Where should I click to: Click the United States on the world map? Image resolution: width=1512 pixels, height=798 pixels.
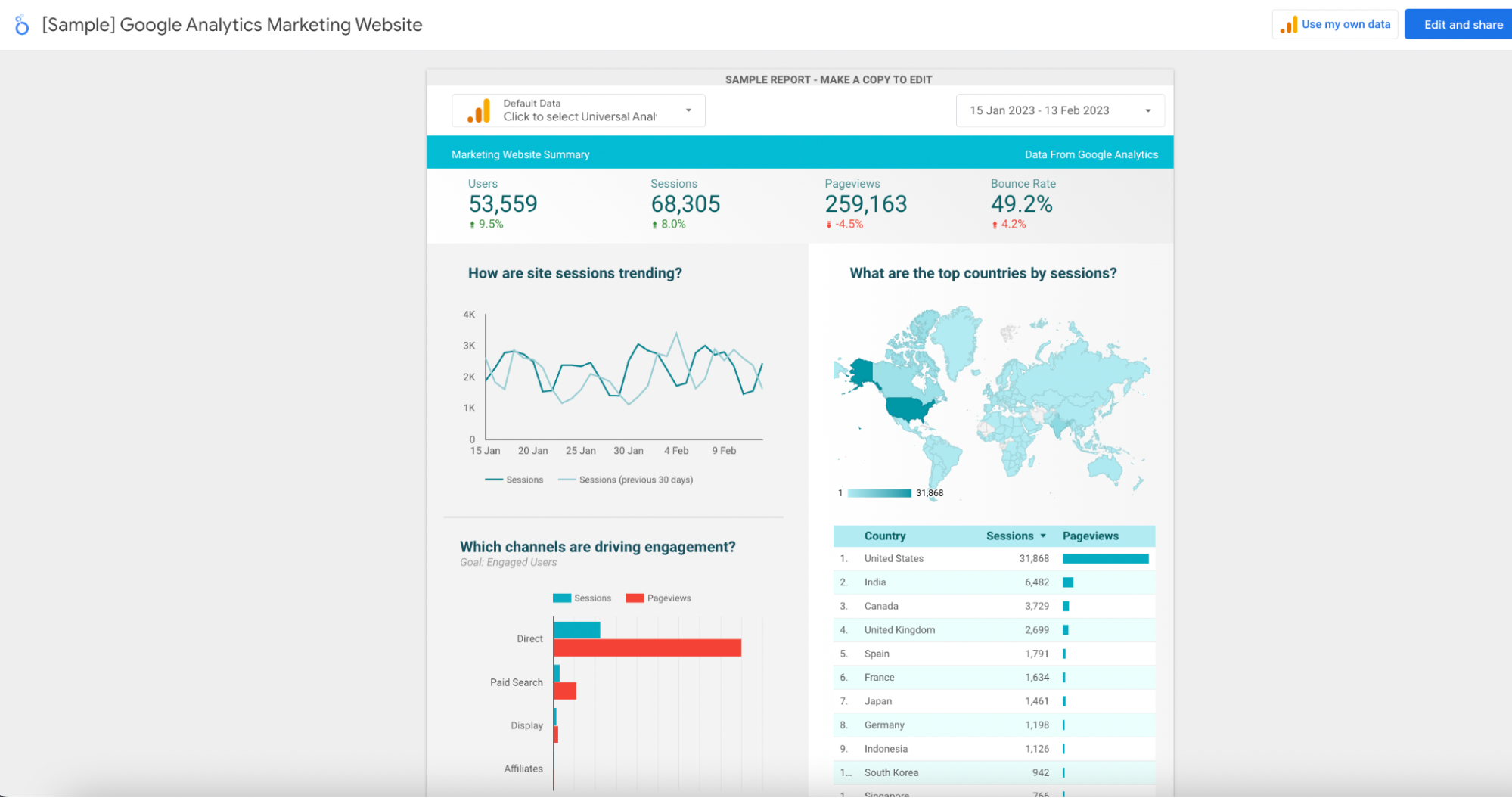[x=908, y=410]
